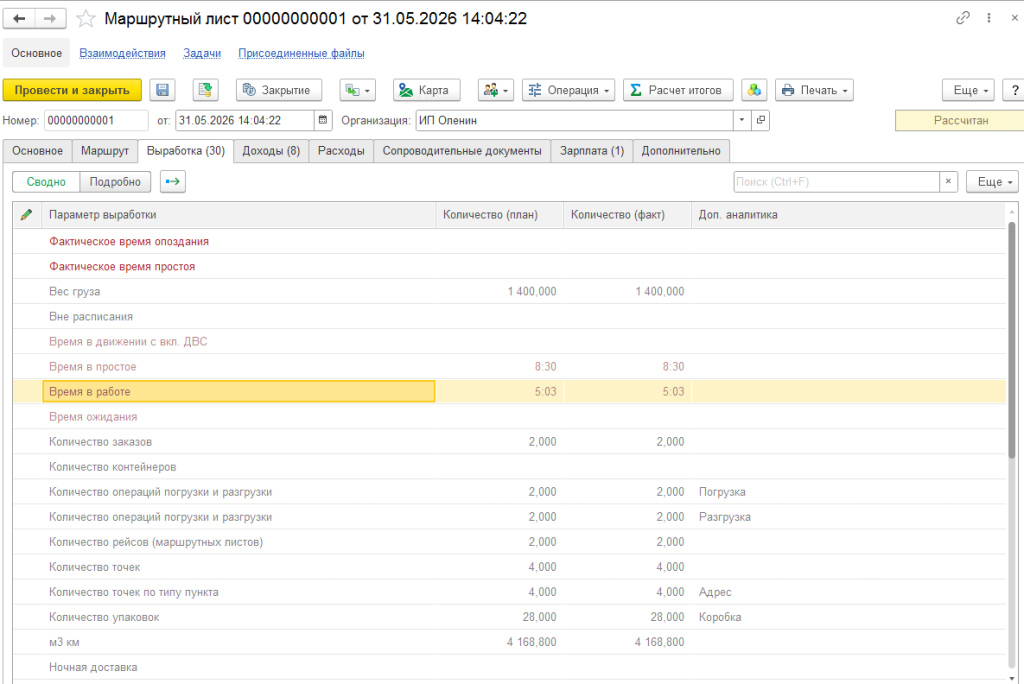Switch to the Доходы (8) tab
Image resolution: width=1024 pixels, height=684 pixels.
pos(271,151)
